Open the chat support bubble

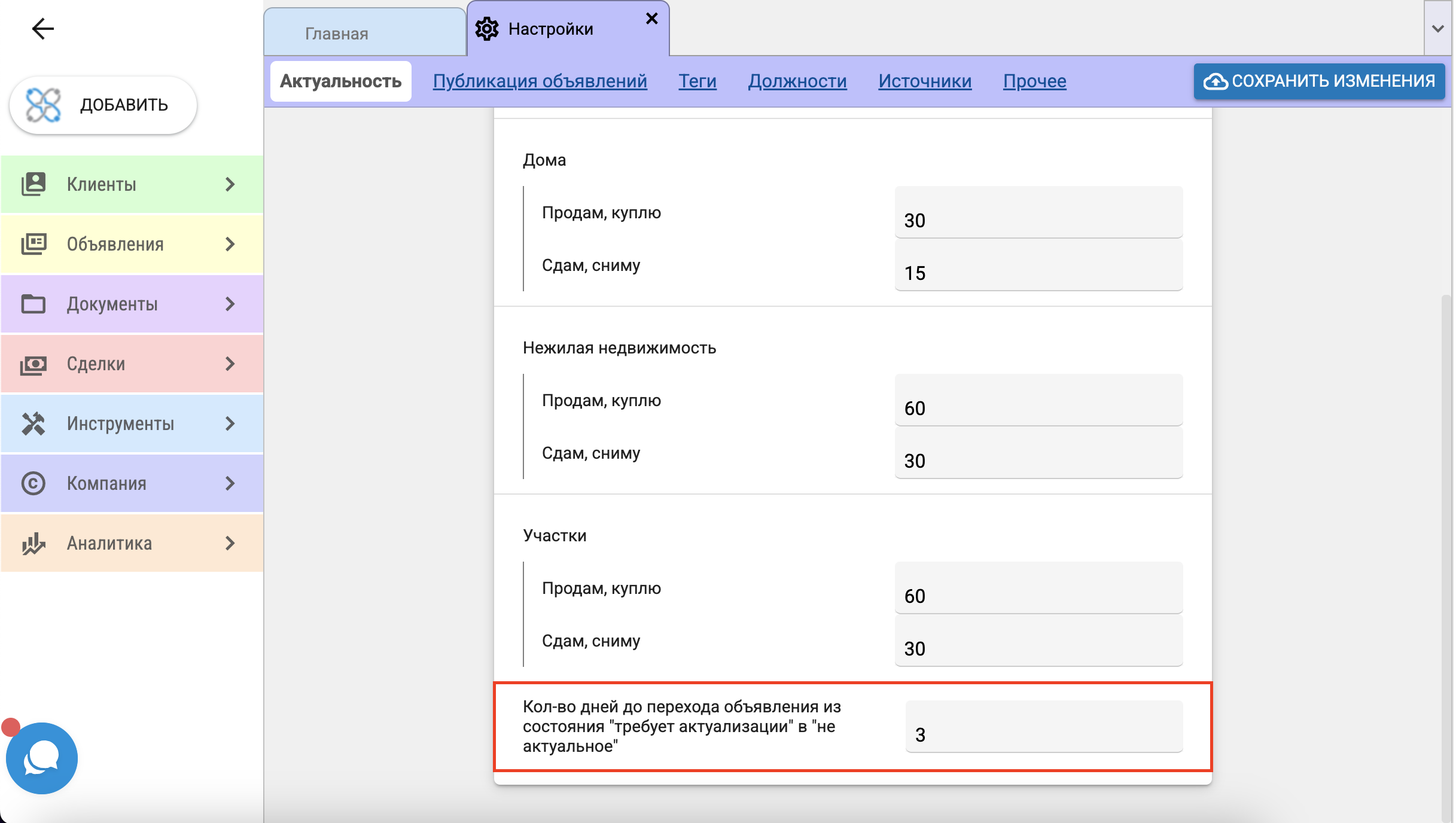41,758
